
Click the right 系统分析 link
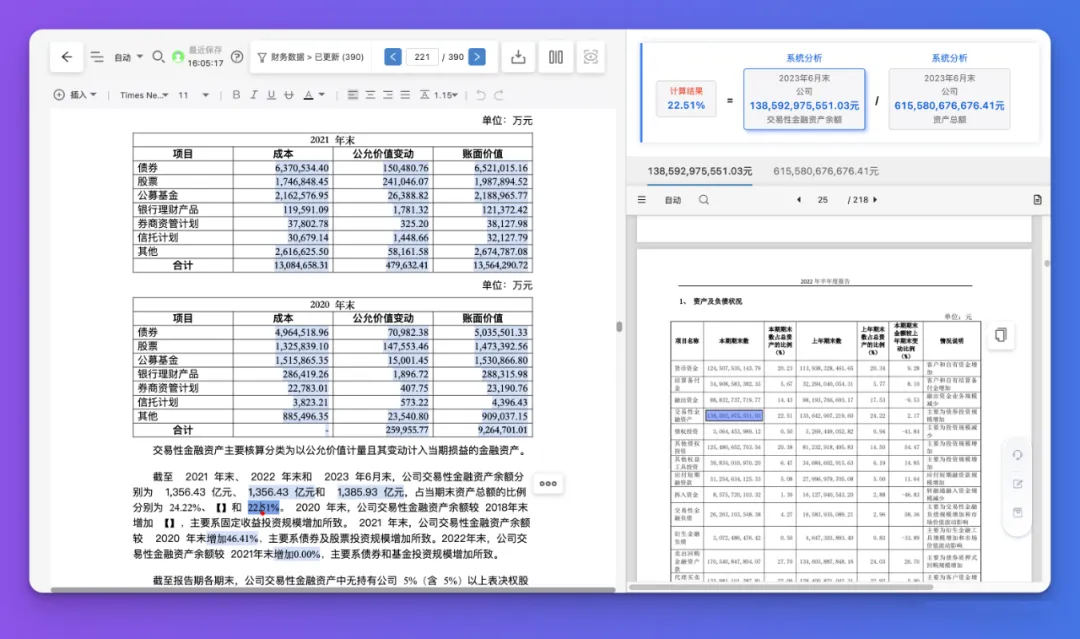pos(949,59)
